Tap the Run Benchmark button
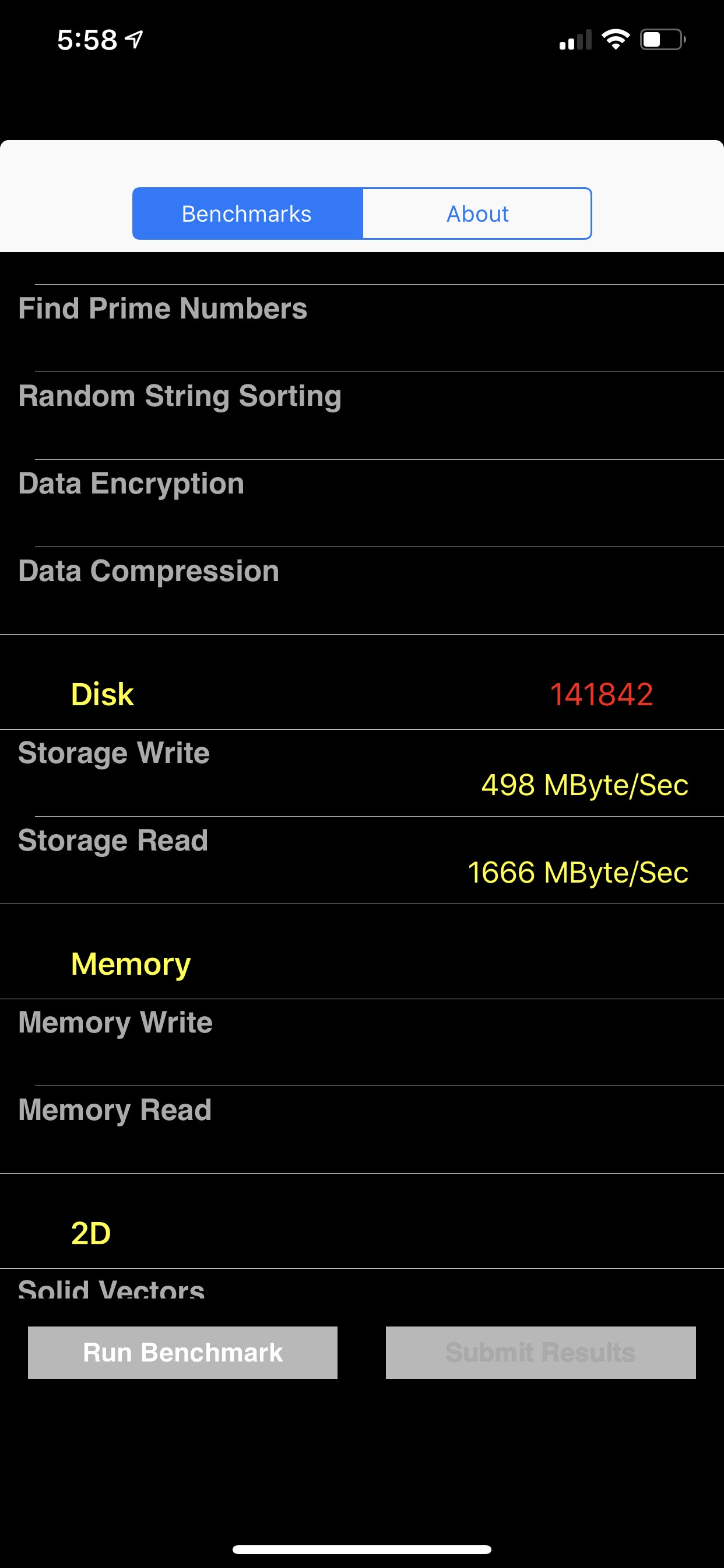724x1568 pixels. pyautogui.click(x=182, y=1353)
